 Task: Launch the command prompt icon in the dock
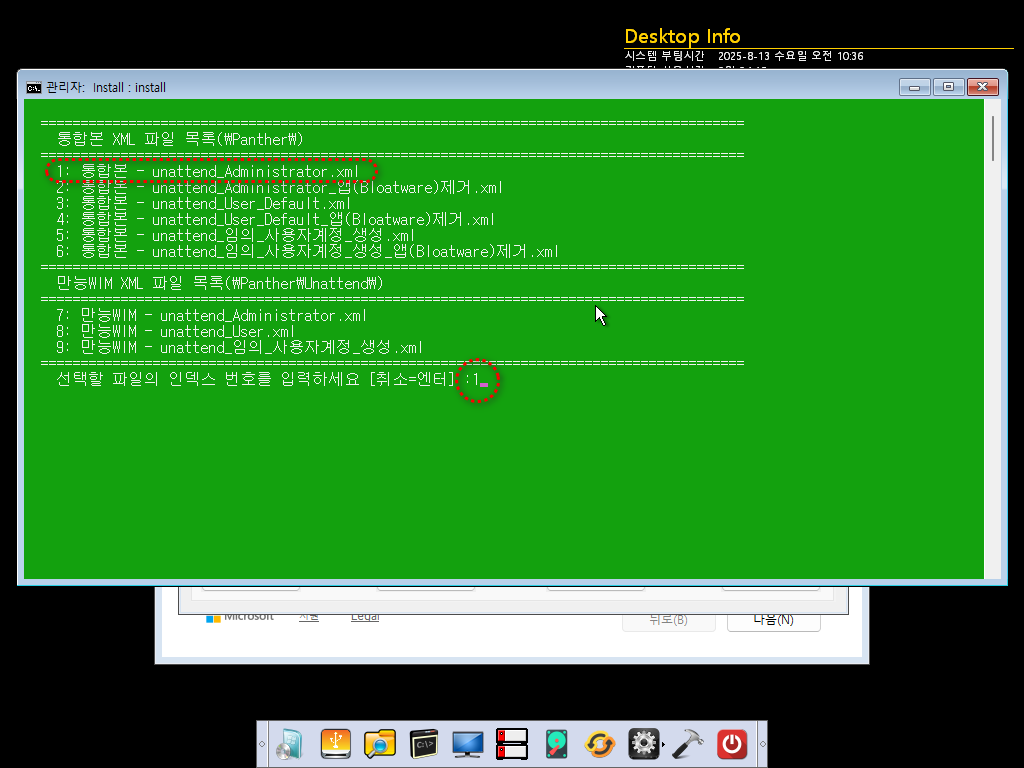point(424,744)
